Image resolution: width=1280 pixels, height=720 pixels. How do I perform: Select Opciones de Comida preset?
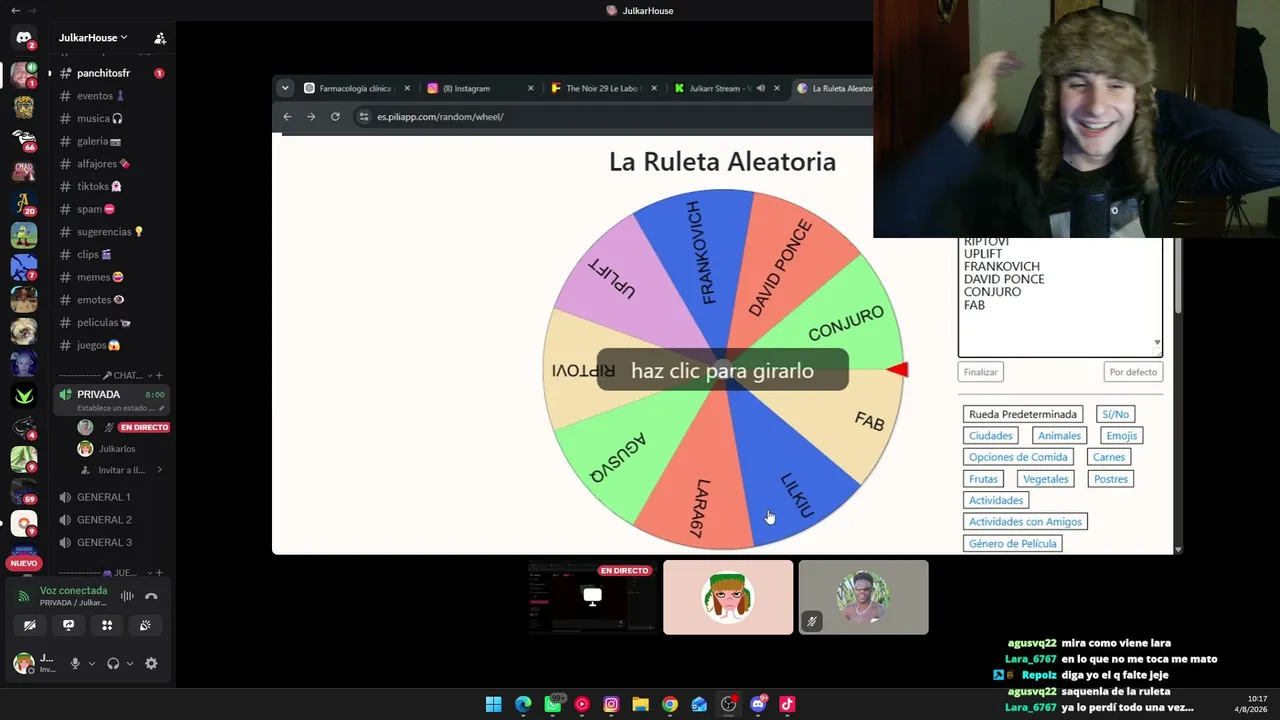[1018, 457]
